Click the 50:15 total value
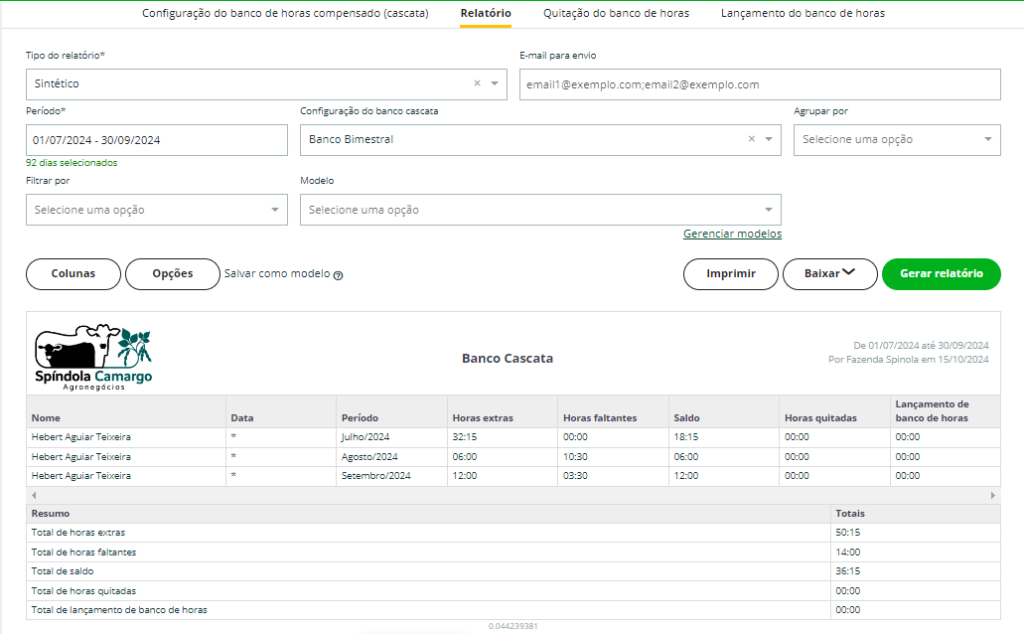The width and height of the screenshot is (1024, 634). coord(848,533)
